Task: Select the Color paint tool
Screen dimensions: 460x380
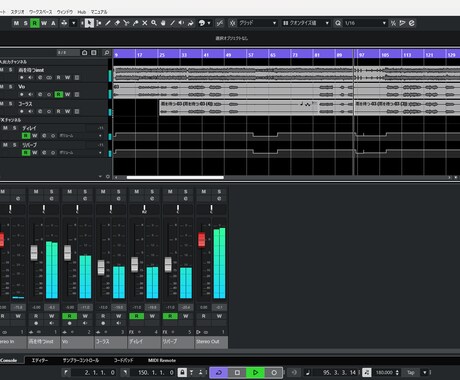Action: point(201,23)
